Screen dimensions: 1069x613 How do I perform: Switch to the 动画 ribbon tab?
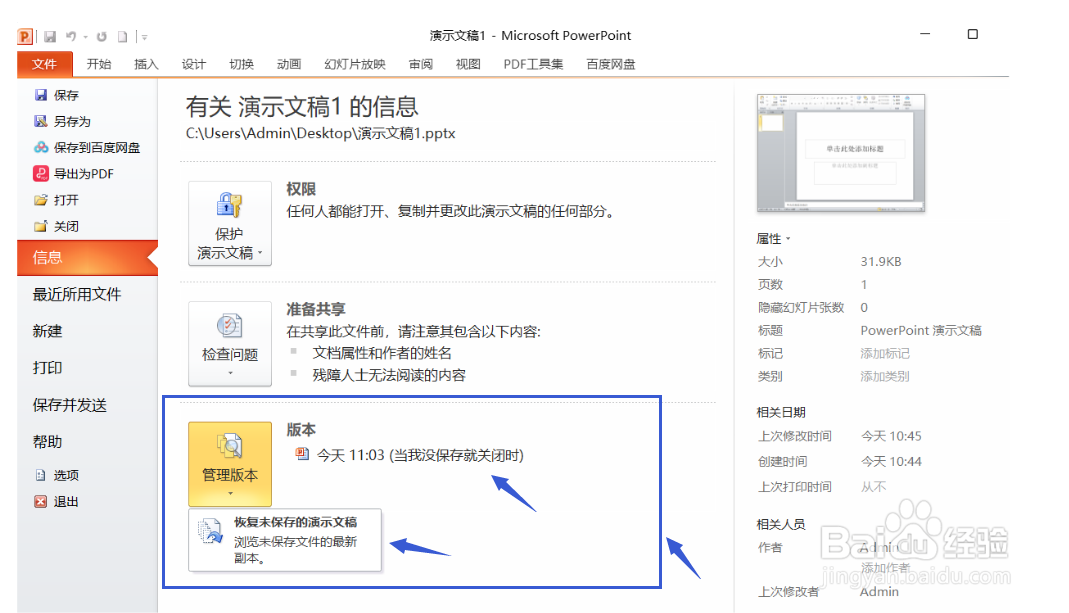tap(289, 64)
